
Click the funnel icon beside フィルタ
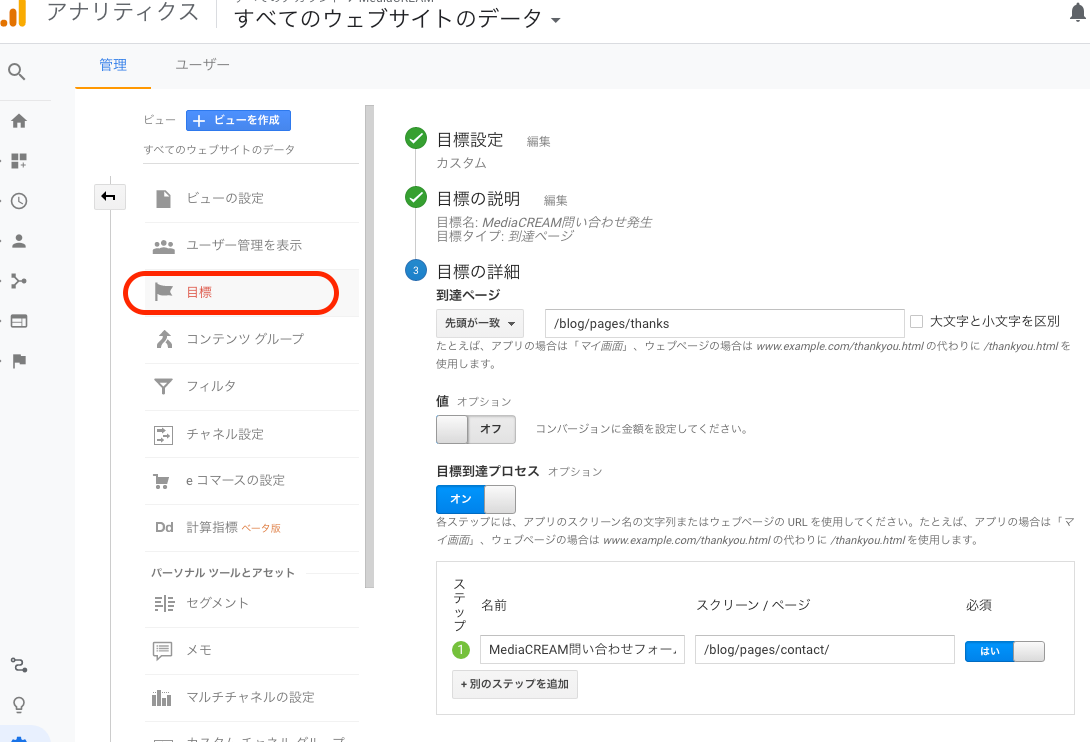163,386
